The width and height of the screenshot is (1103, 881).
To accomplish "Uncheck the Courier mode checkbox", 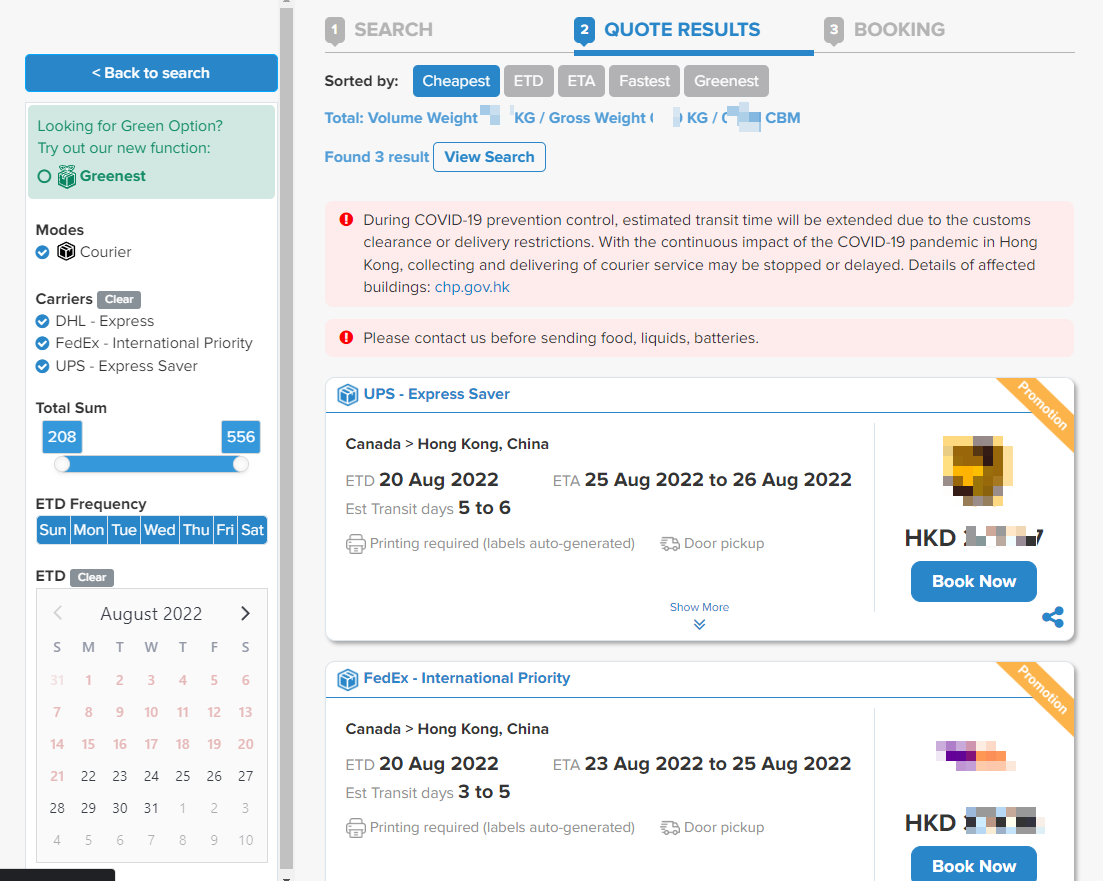I will coord(42,252).
